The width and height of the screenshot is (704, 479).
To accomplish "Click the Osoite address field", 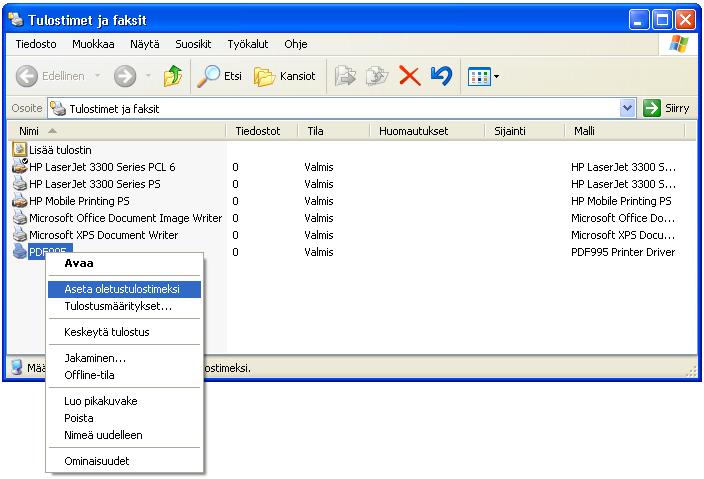I will coord(340,108).
